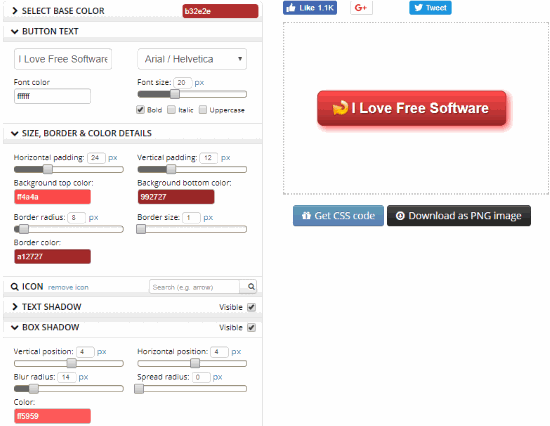
Task: Click the Blur radius value field
Action: [67, 377]
